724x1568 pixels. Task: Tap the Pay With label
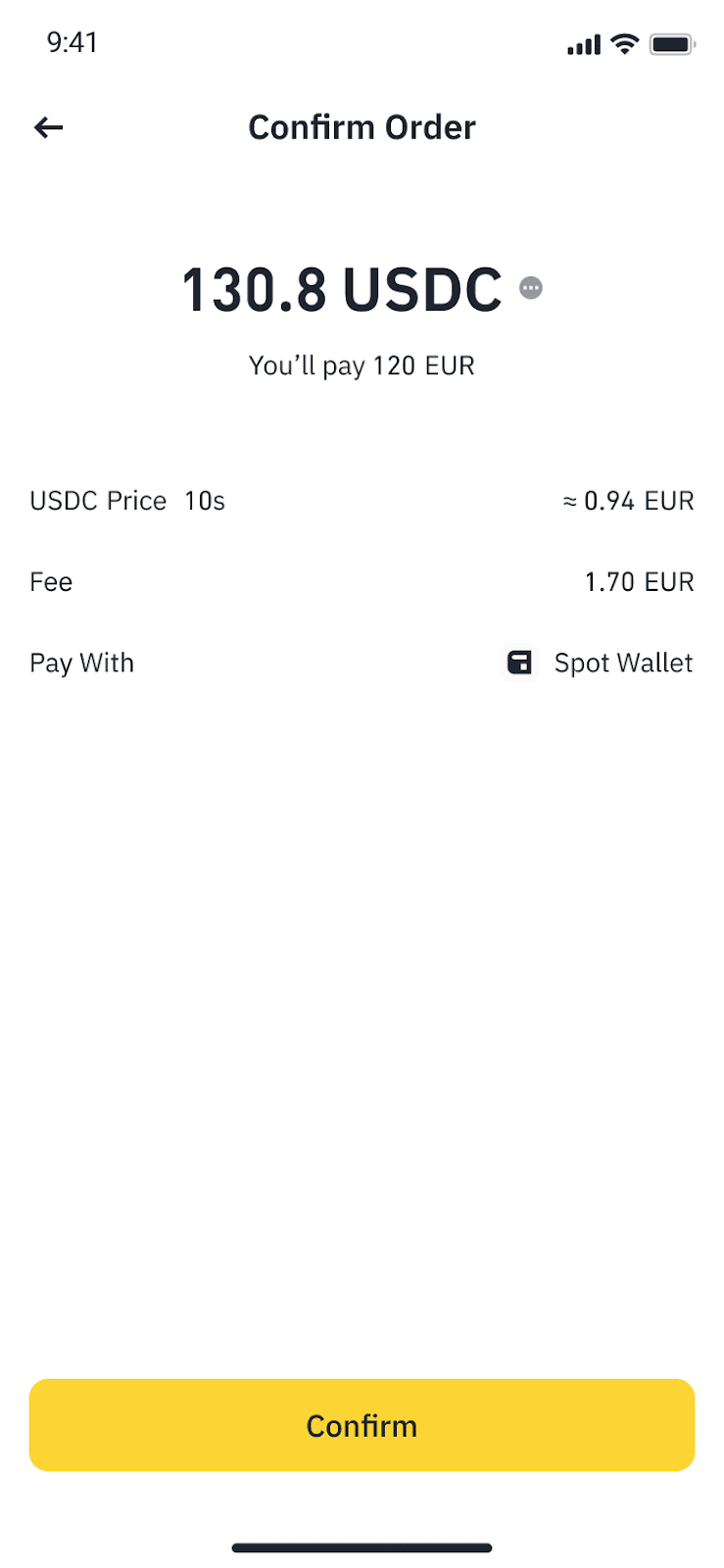click(81, 663)
